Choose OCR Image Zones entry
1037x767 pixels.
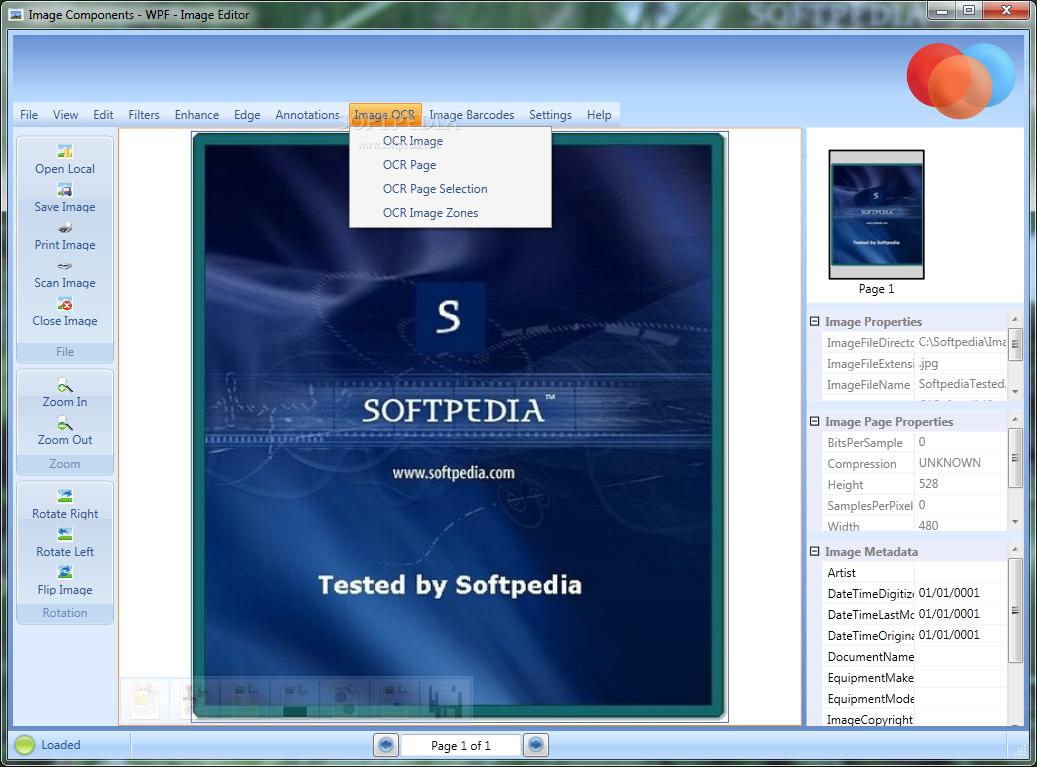coord(450,213)
